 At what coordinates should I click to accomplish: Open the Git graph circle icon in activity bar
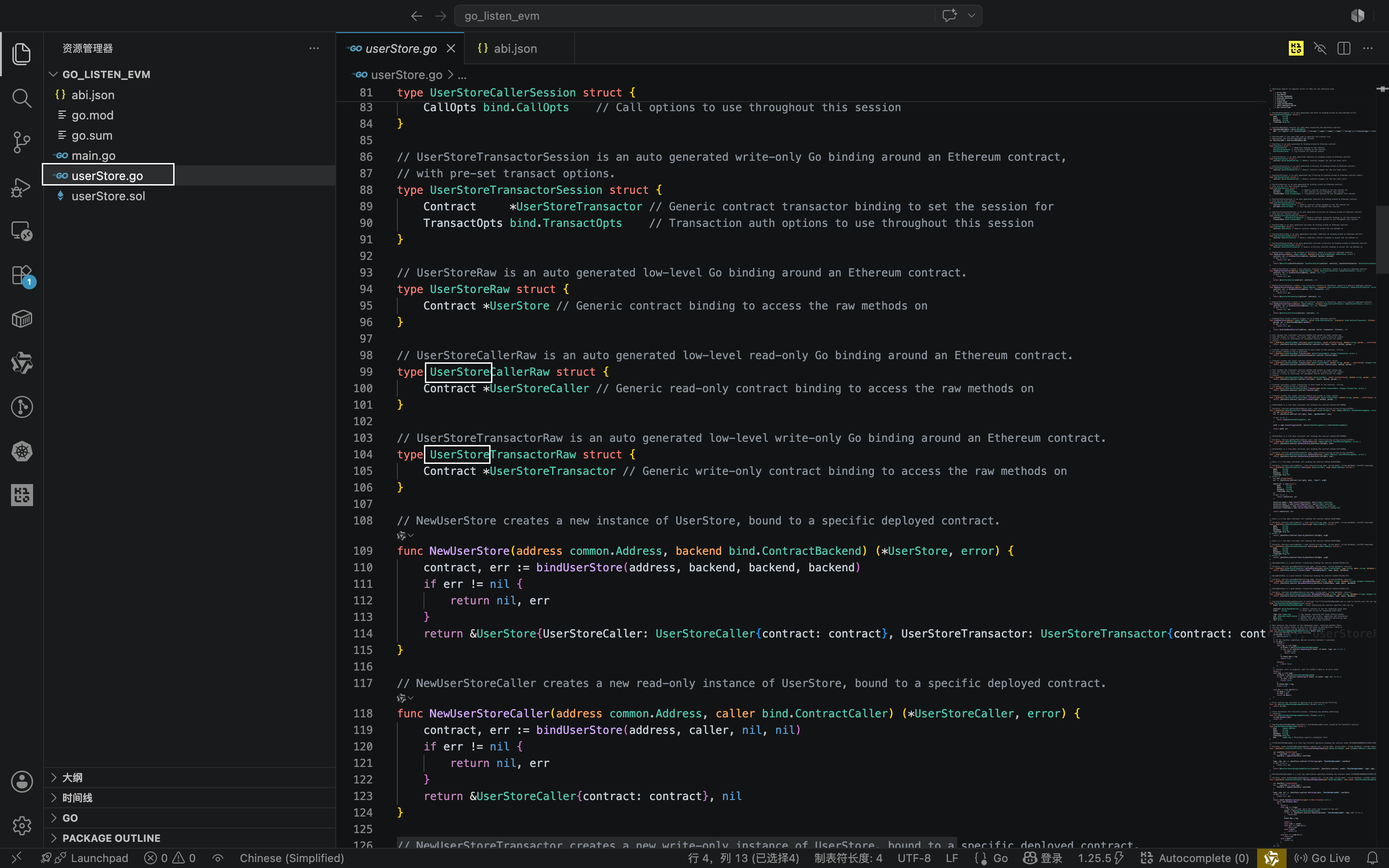click(22, 407)
